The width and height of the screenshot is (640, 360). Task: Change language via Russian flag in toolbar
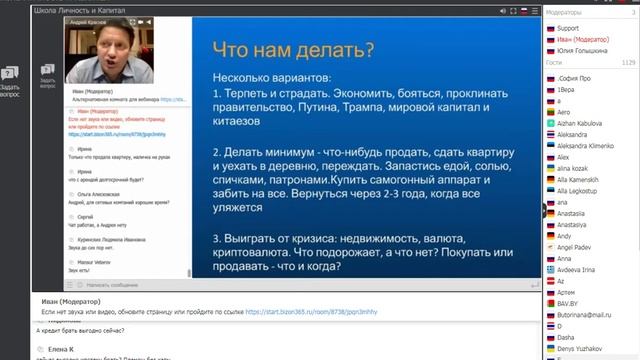pos(524,11)
